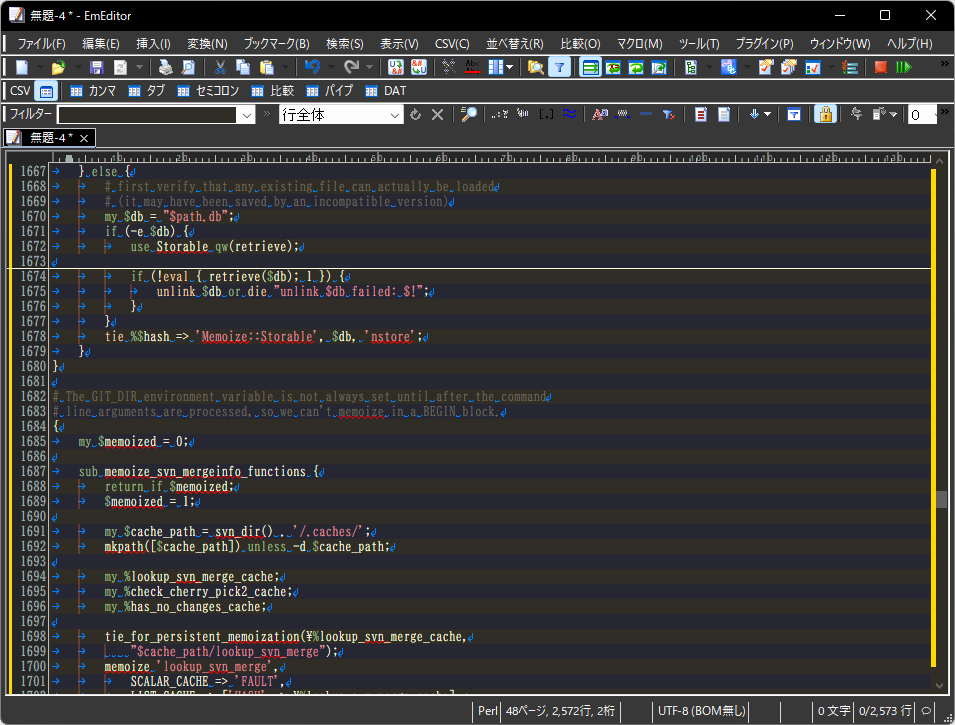Click the magnifier icon on filter bar

(x=468, y=115)
